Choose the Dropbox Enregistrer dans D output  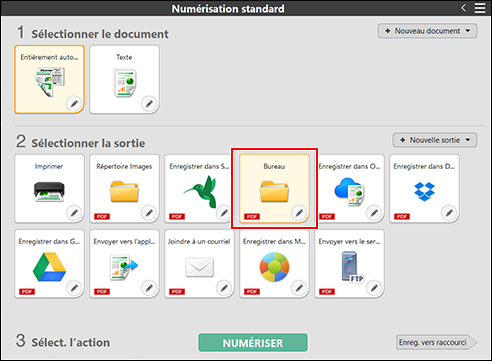click(x=424, y=189)
